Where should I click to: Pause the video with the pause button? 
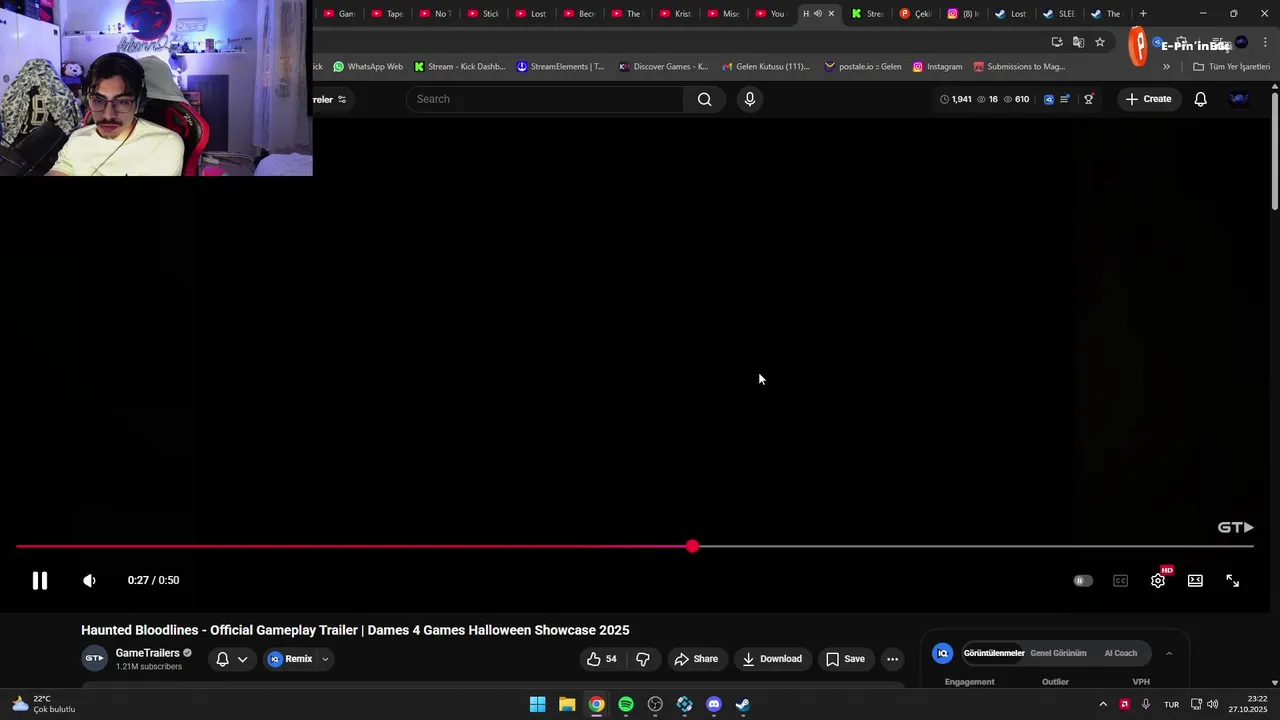click(40, 580)
